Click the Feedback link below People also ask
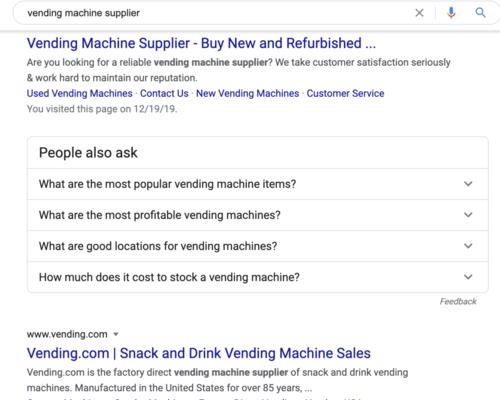The image size is (500, 400). [x=458, y=301]
